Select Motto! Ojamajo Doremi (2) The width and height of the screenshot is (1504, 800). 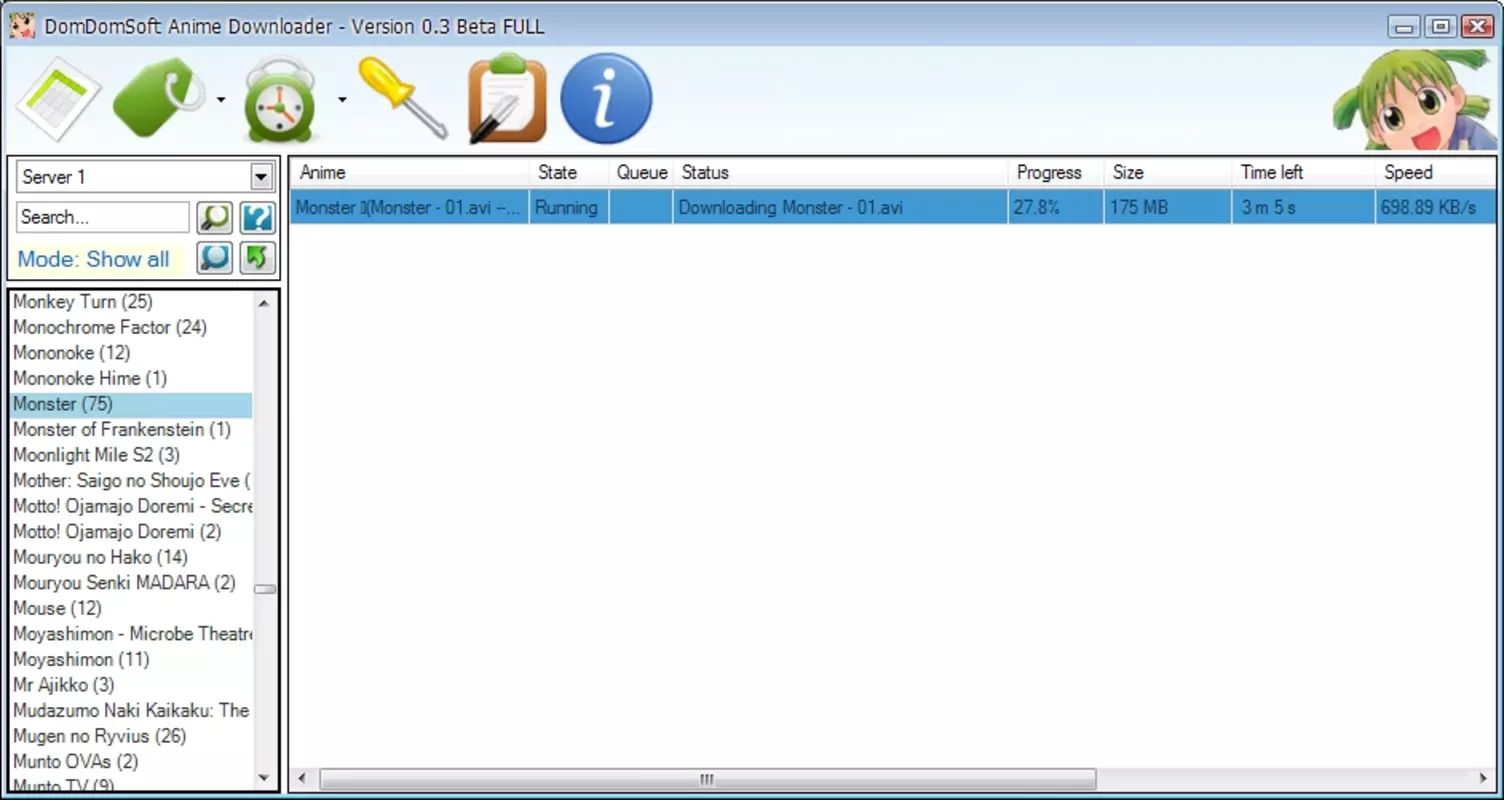click(x=131, y=531)
